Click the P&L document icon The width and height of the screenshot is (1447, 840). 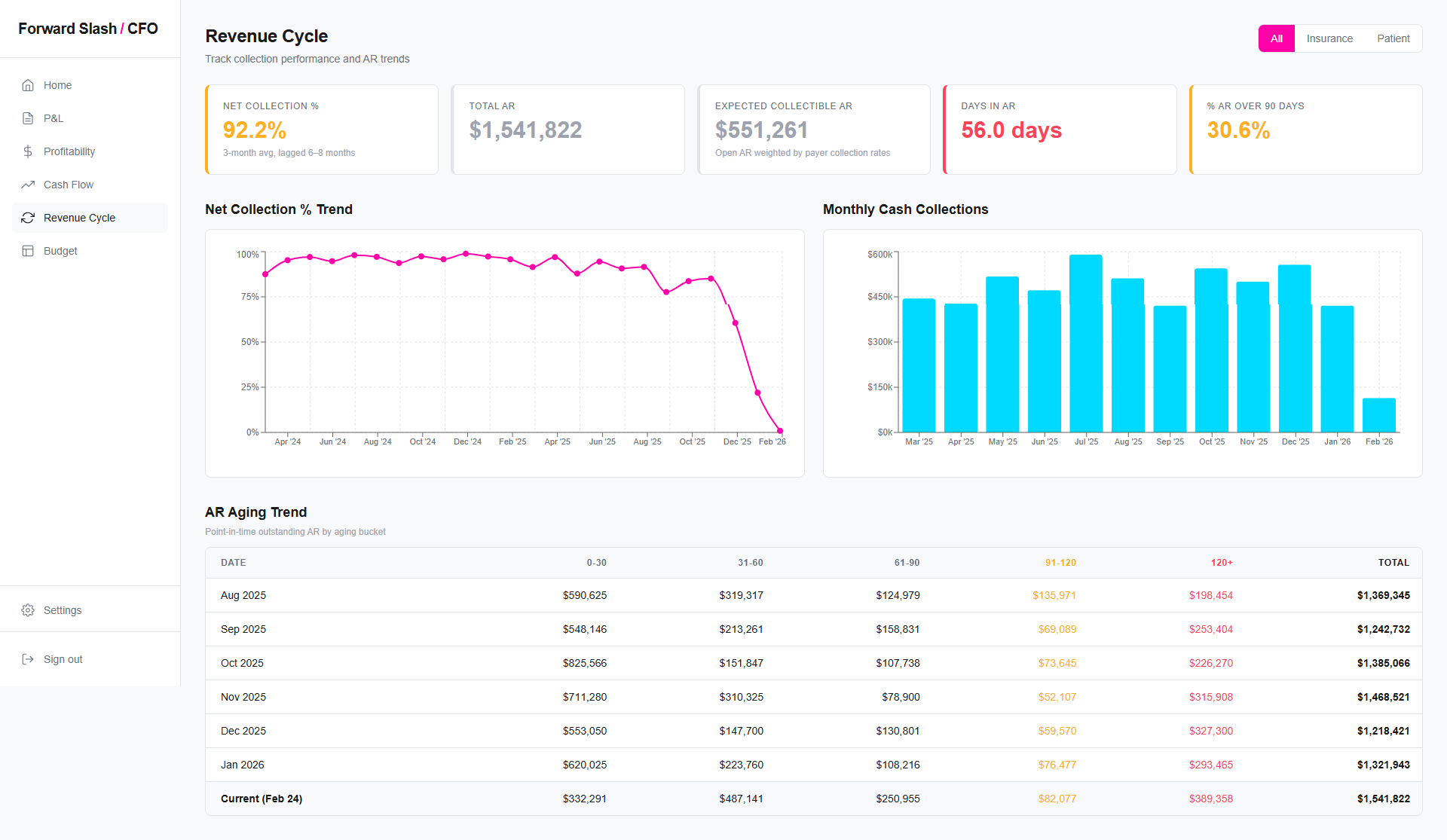pyautogui.click(x=28, y=118)
